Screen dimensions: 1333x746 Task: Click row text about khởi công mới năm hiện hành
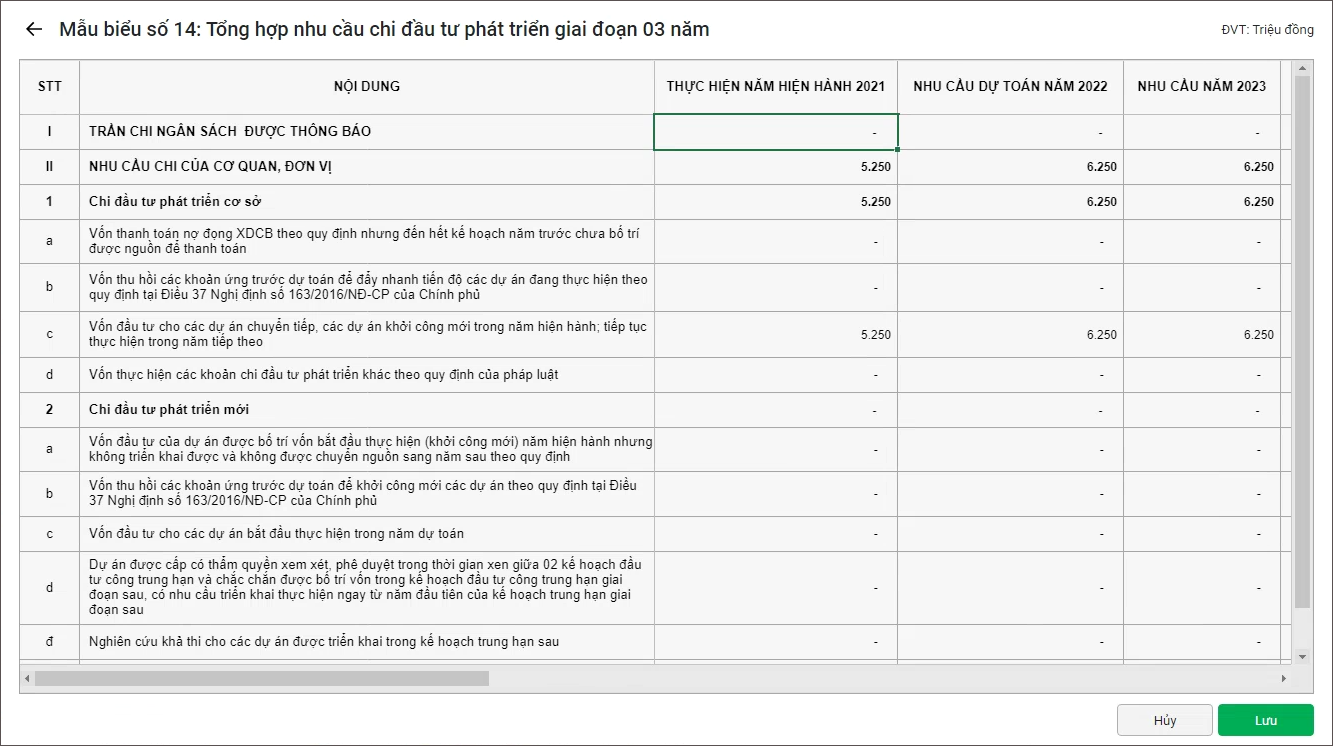[x=371, y=449]
